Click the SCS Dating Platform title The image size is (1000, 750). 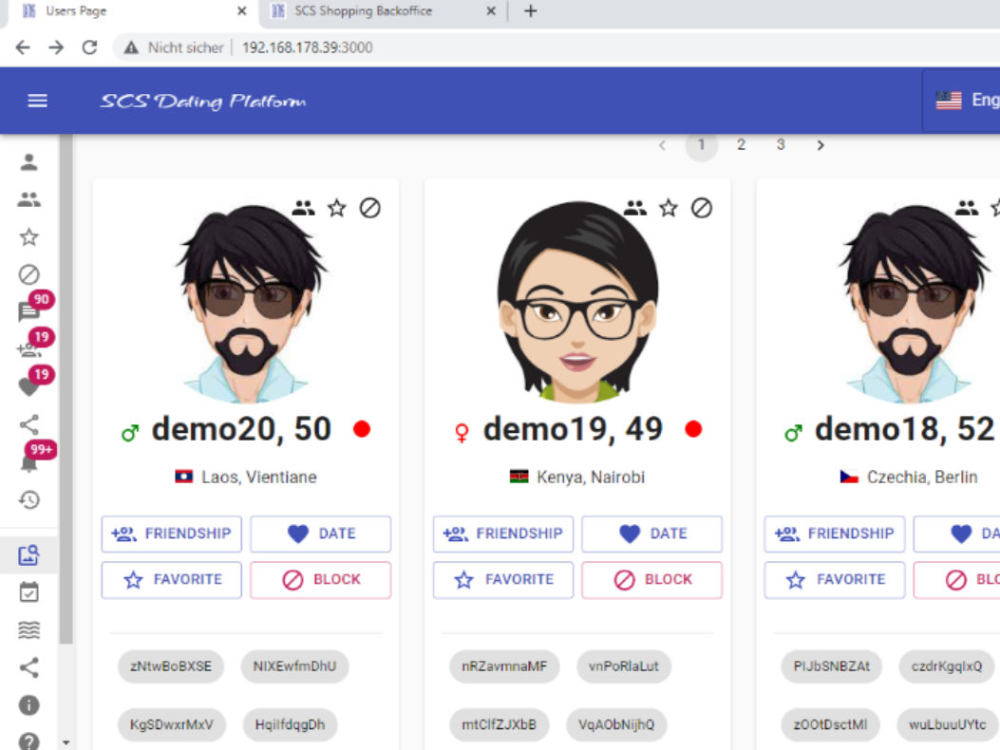(203, 101)
